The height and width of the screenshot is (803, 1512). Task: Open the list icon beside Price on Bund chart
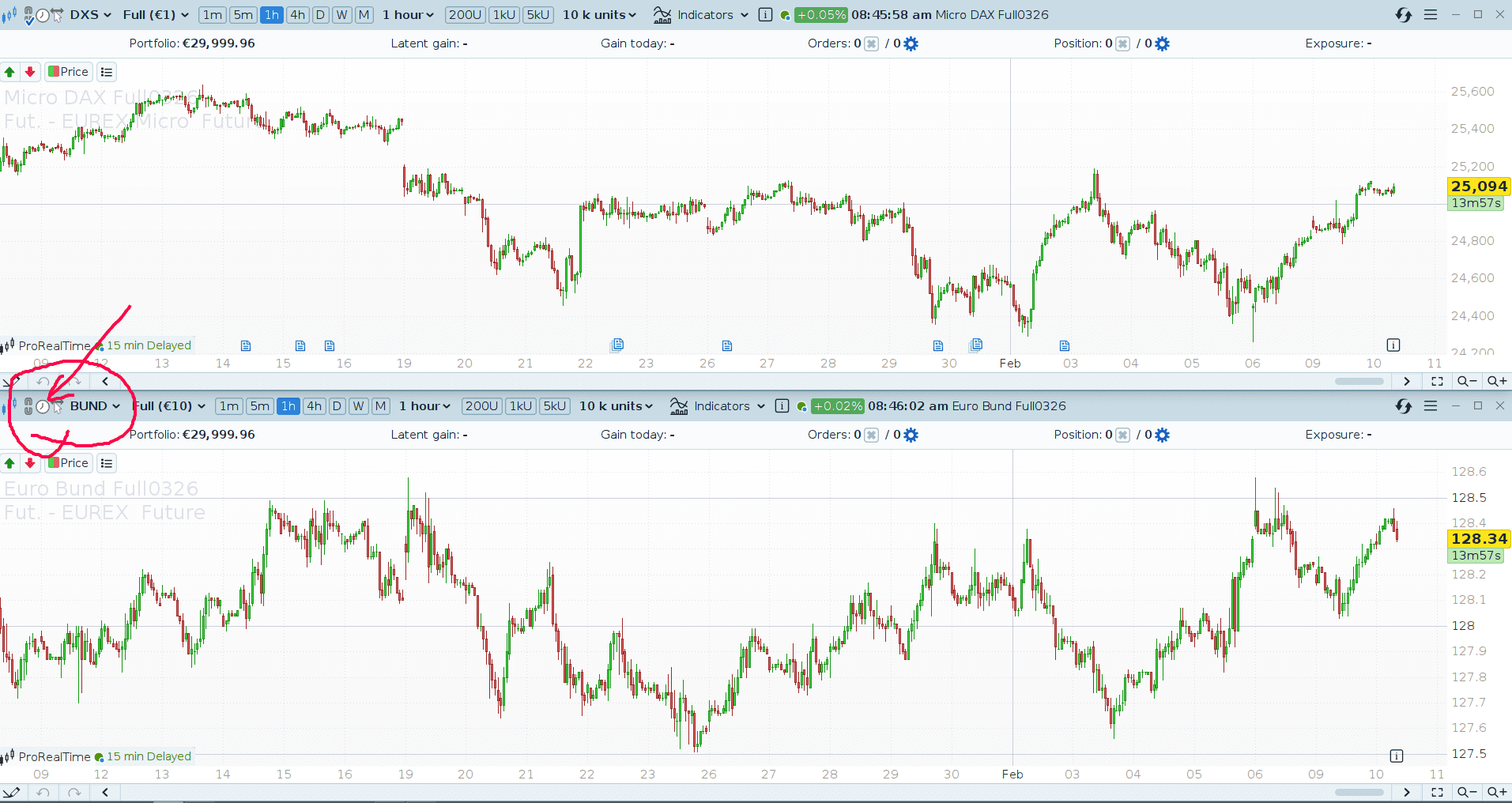pos(107,463)
